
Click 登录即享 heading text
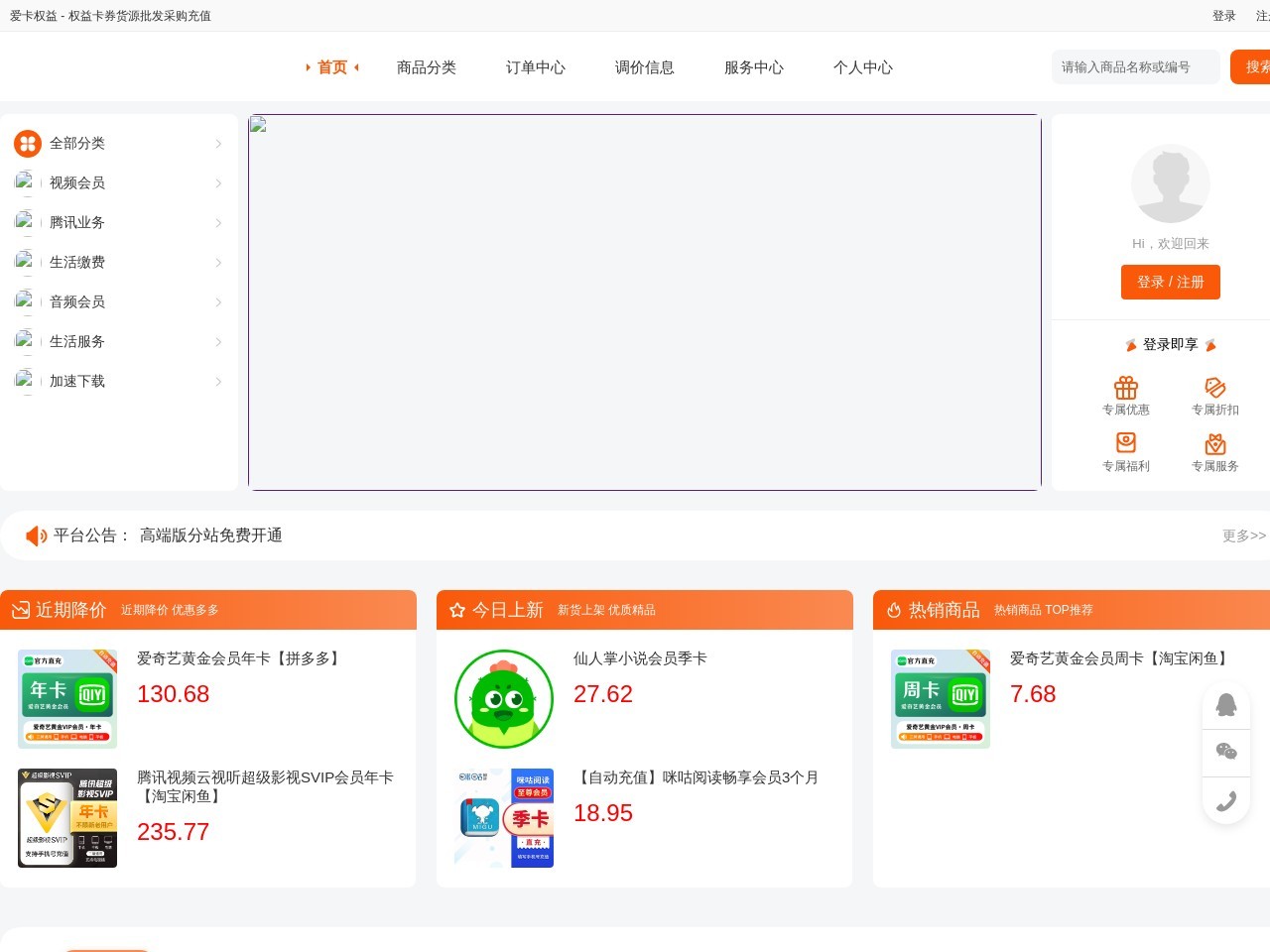(x=1171, y=345)
